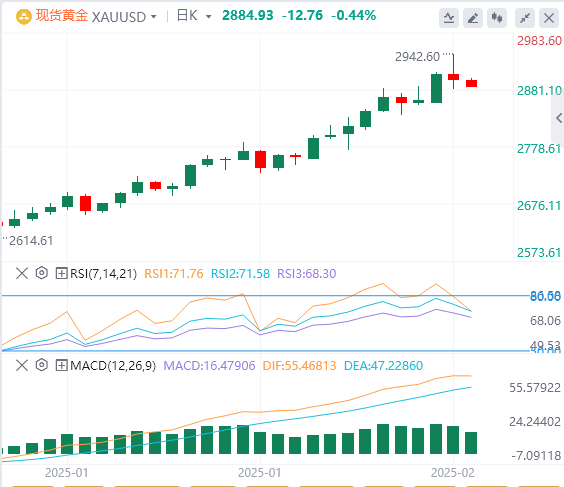Click the 24.24402 MACD axis label
The image size is (564, 487).
(x=535, y=422)
